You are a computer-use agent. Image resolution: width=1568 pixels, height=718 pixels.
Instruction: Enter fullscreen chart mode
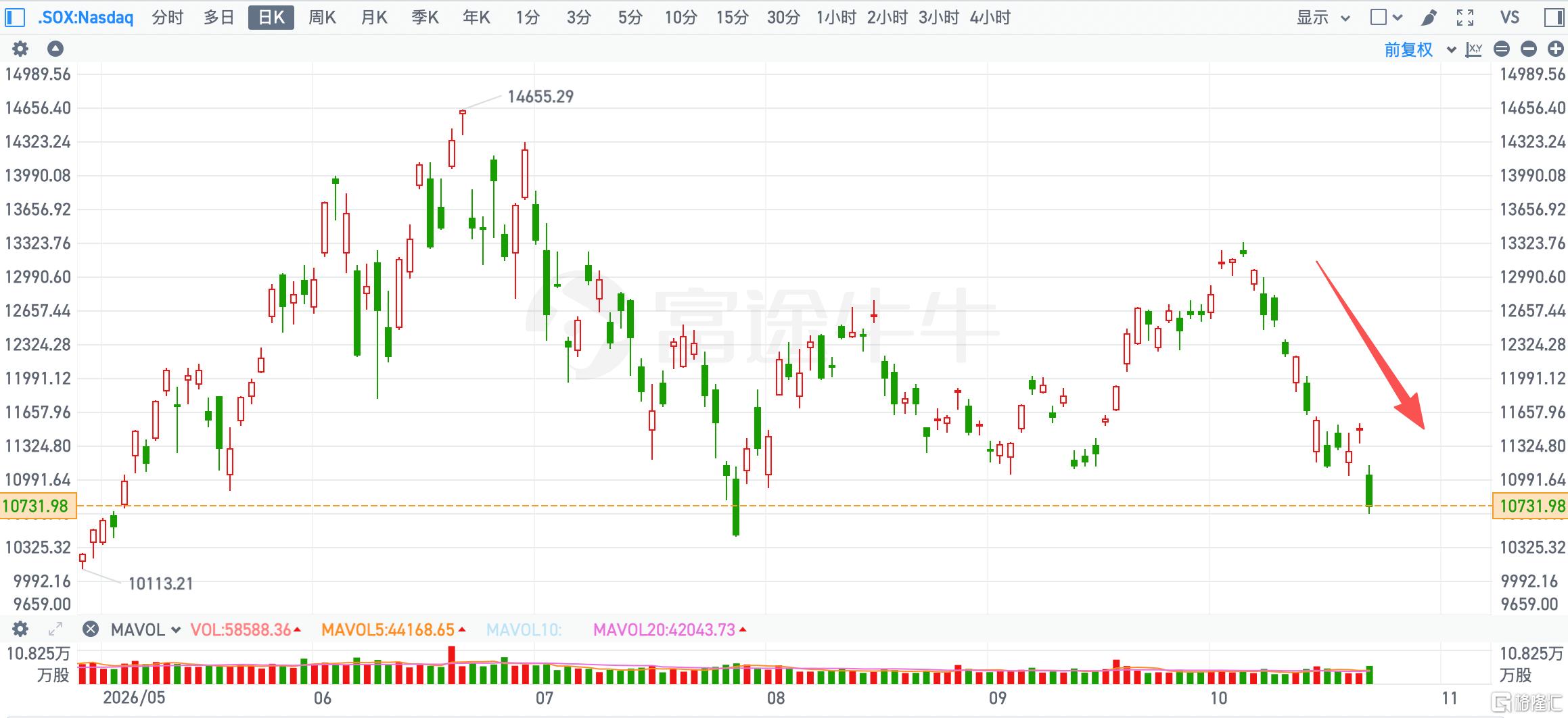1465,18
